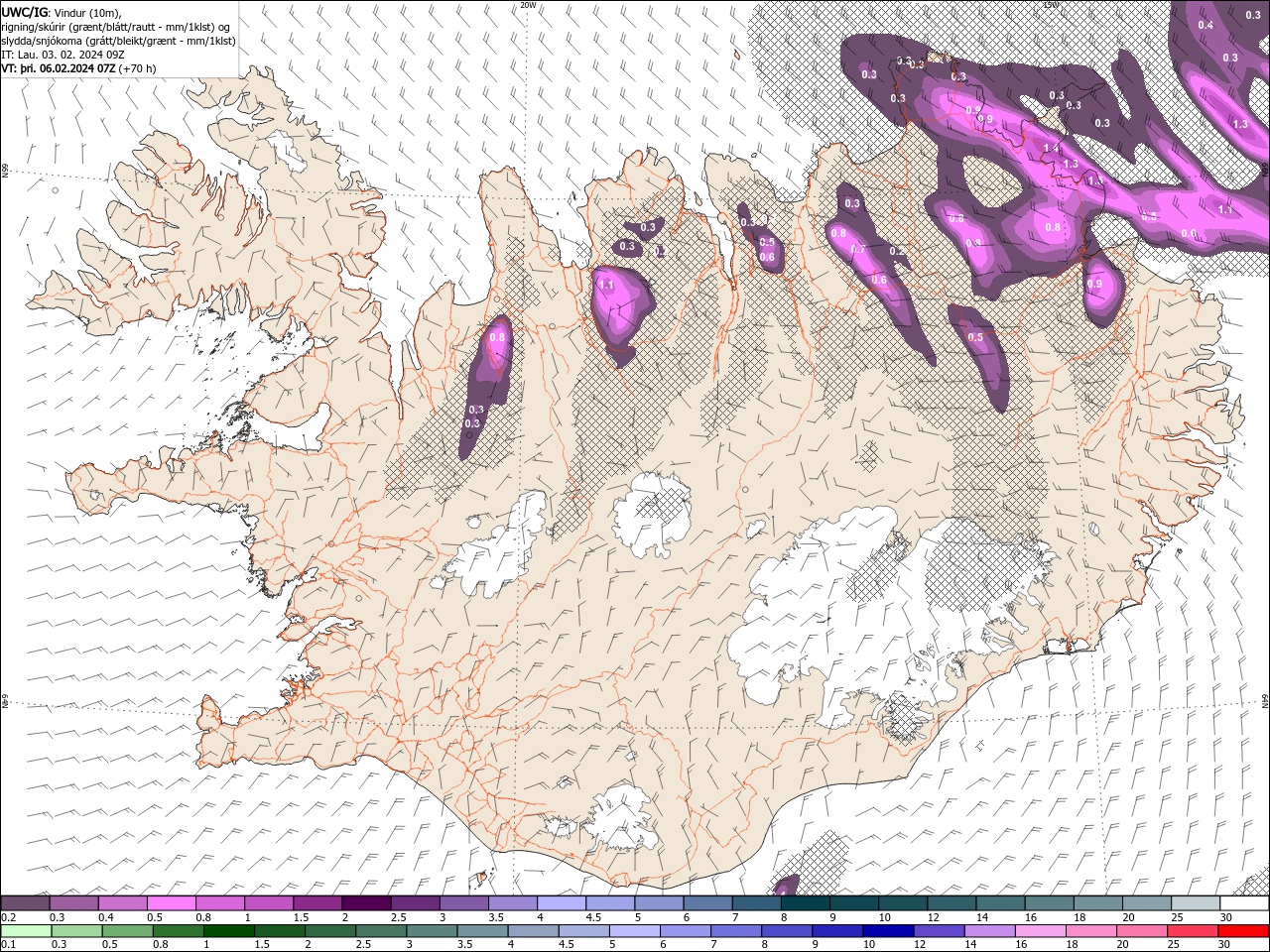
Task: Pick the darkest purple 2 snow swatch
Action: pos(366,903)
